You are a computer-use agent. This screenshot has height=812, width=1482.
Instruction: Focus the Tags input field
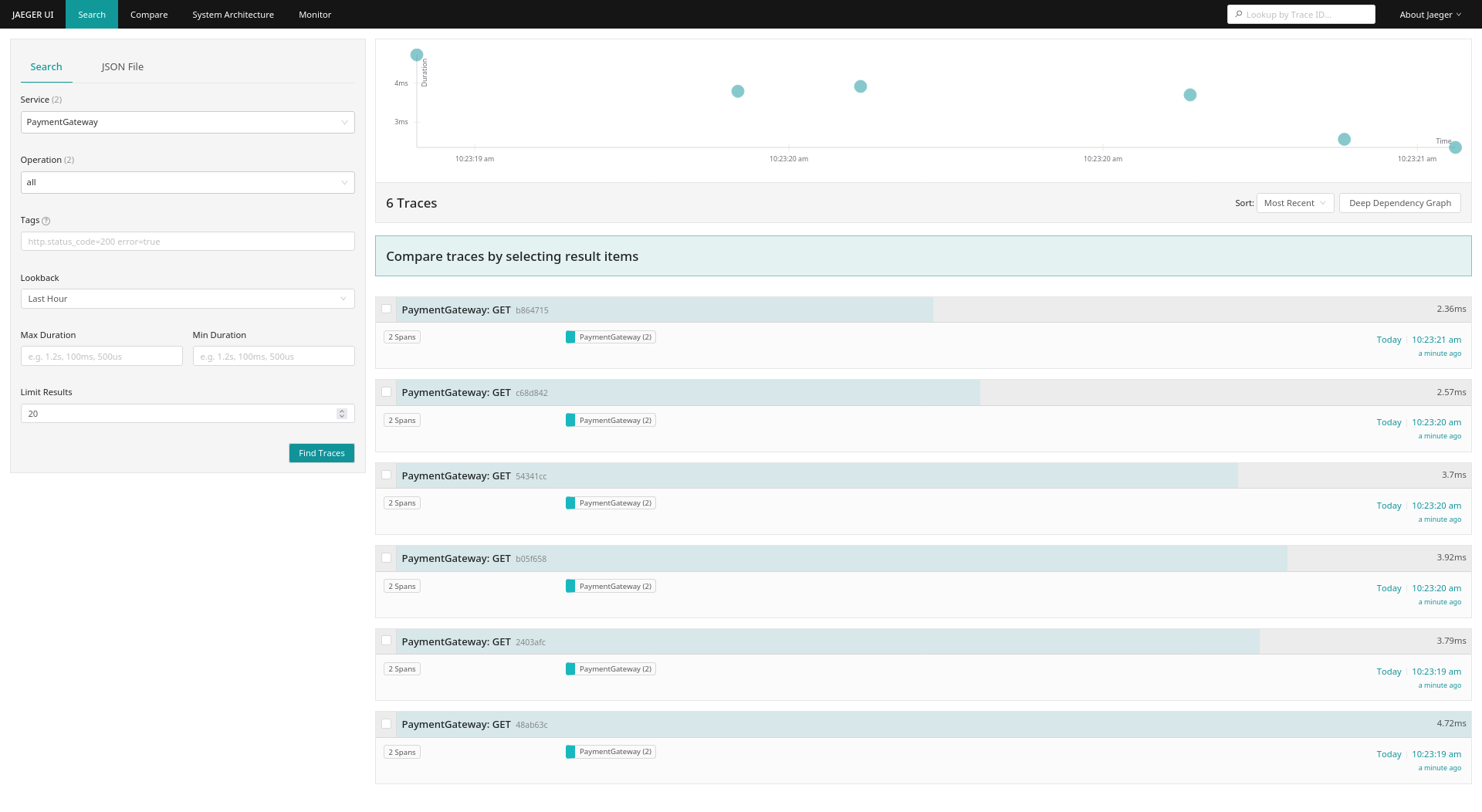click(x=188, y=242)
